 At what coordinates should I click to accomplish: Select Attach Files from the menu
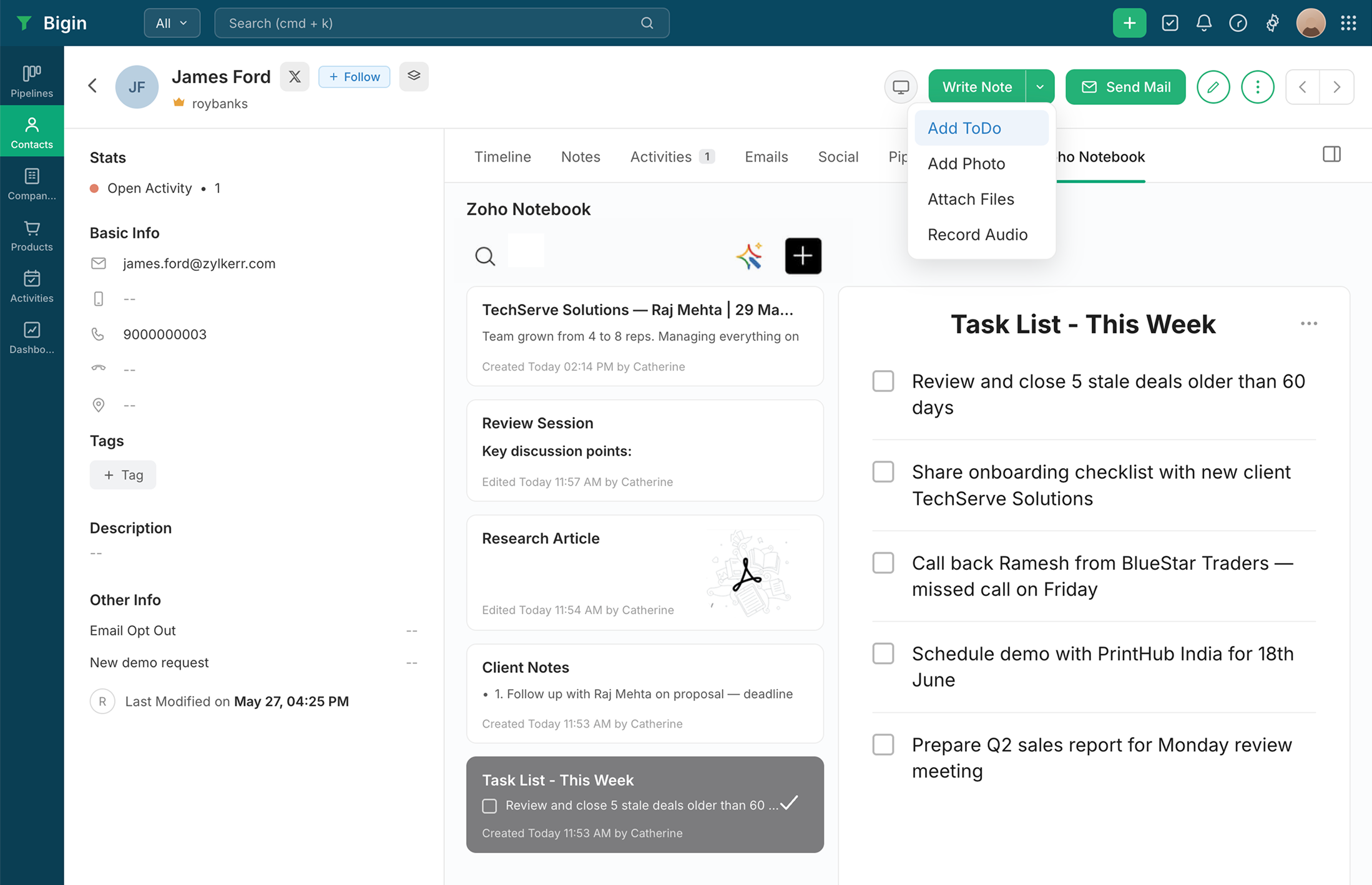(x=981, y=199)
